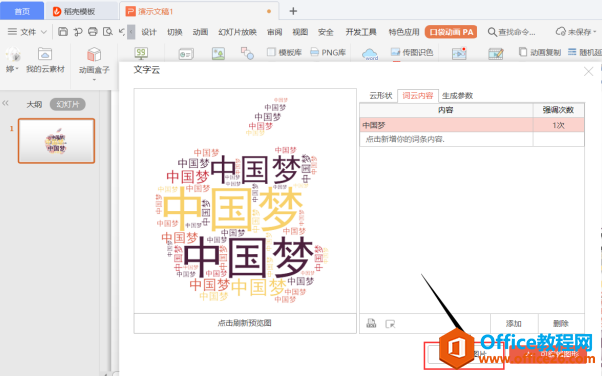Viewport: 602px width, 376px height.
Task: Click the card layout icon in ribbon
Action: 186,54
